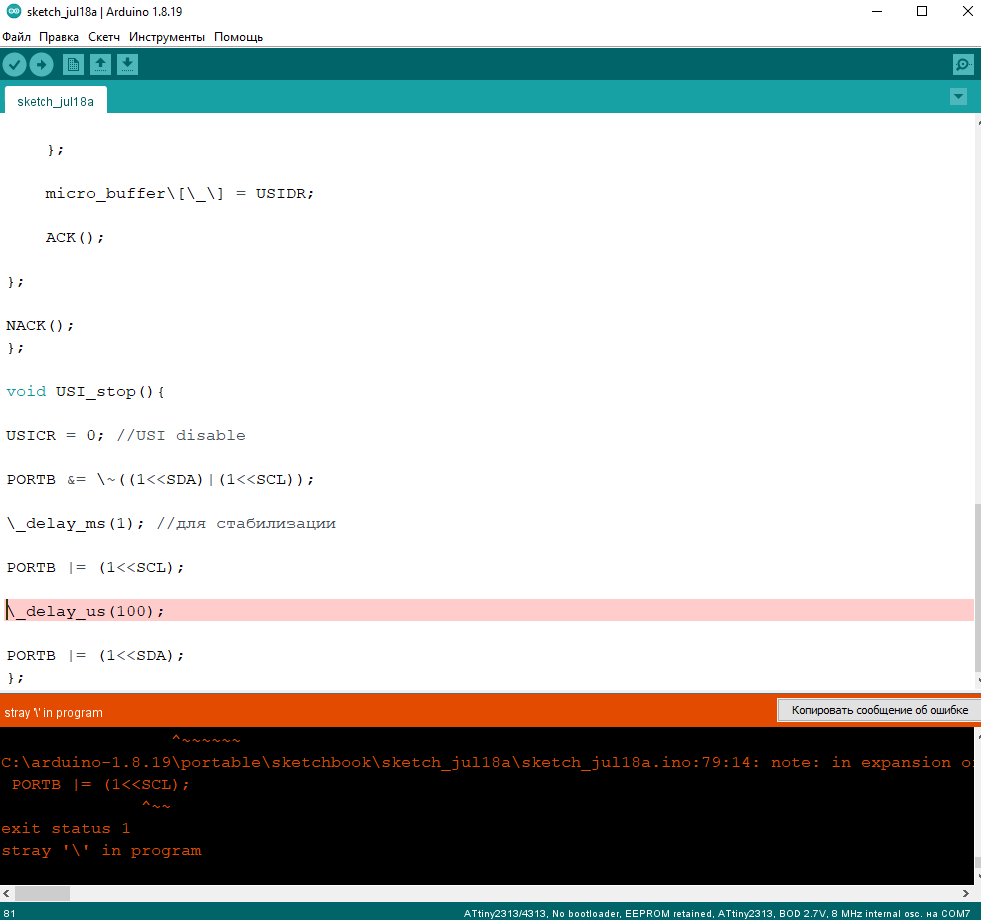Click the line number 81 in status bar
The height and width of the screenshot is (920, 981).
(9, 914)
